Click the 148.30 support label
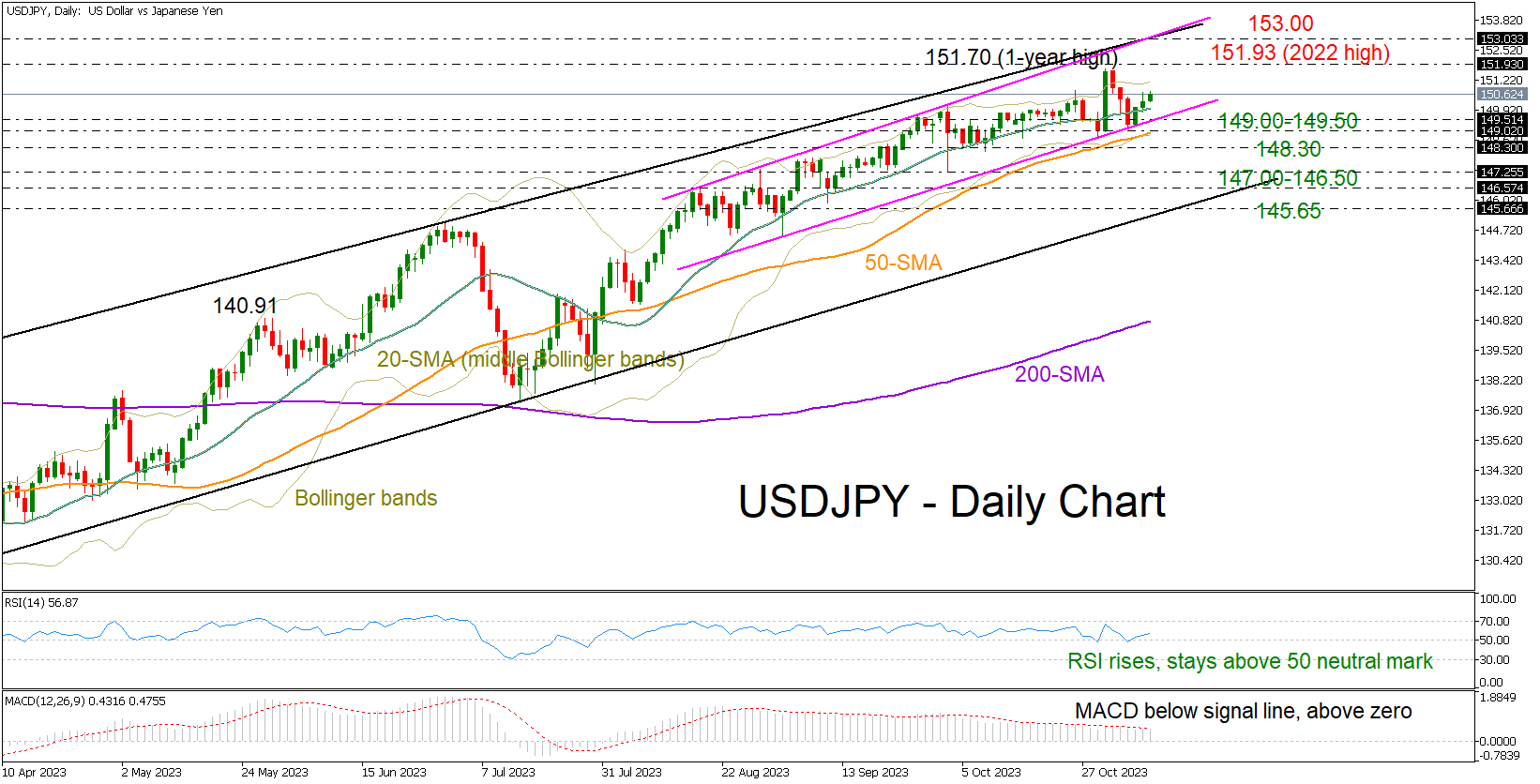The width and height of the screenshot is (1540, 784). coord(1289,149)
